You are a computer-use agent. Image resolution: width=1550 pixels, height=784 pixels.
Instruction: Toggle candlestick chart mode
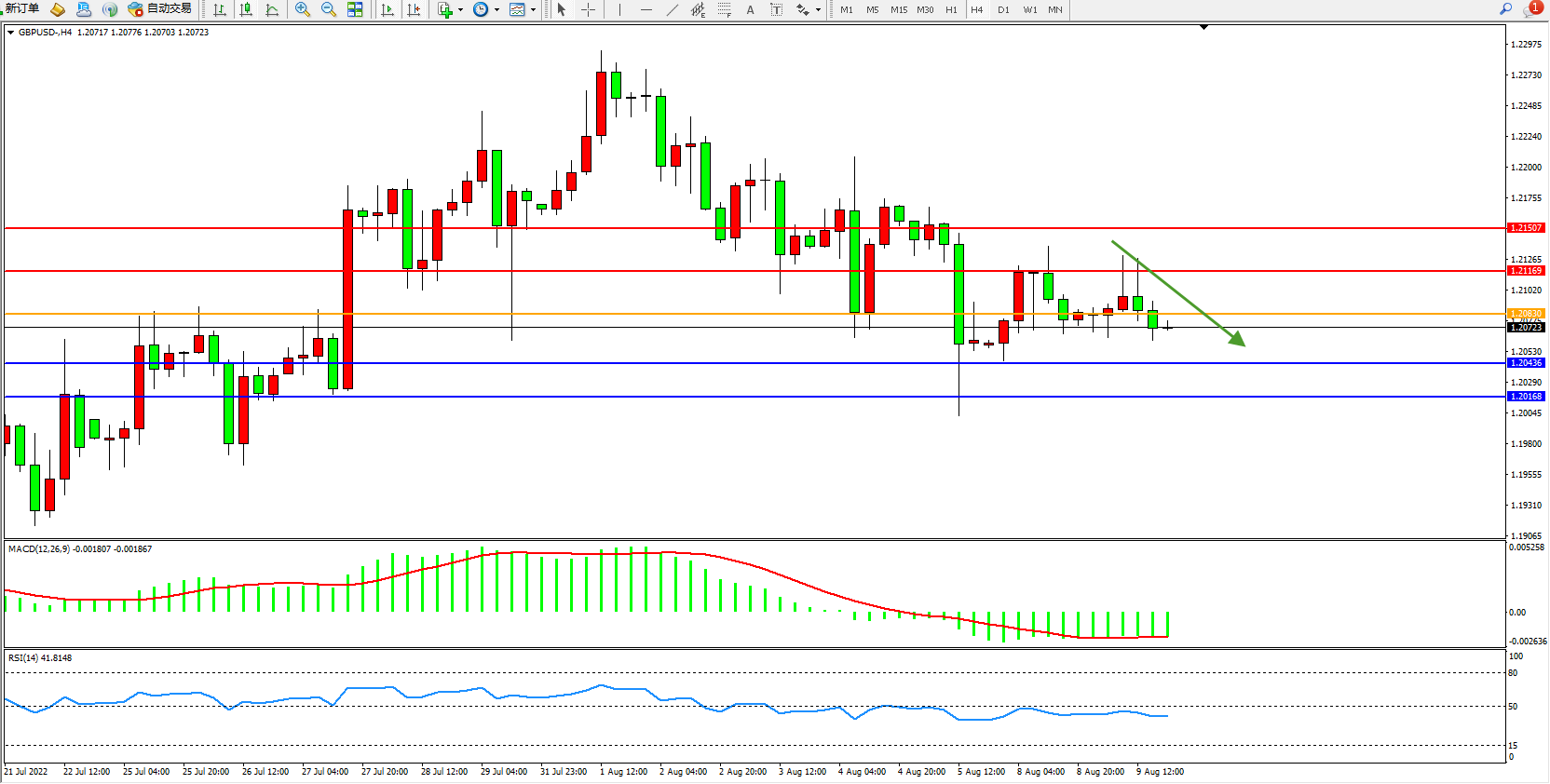tap(246, 9)
